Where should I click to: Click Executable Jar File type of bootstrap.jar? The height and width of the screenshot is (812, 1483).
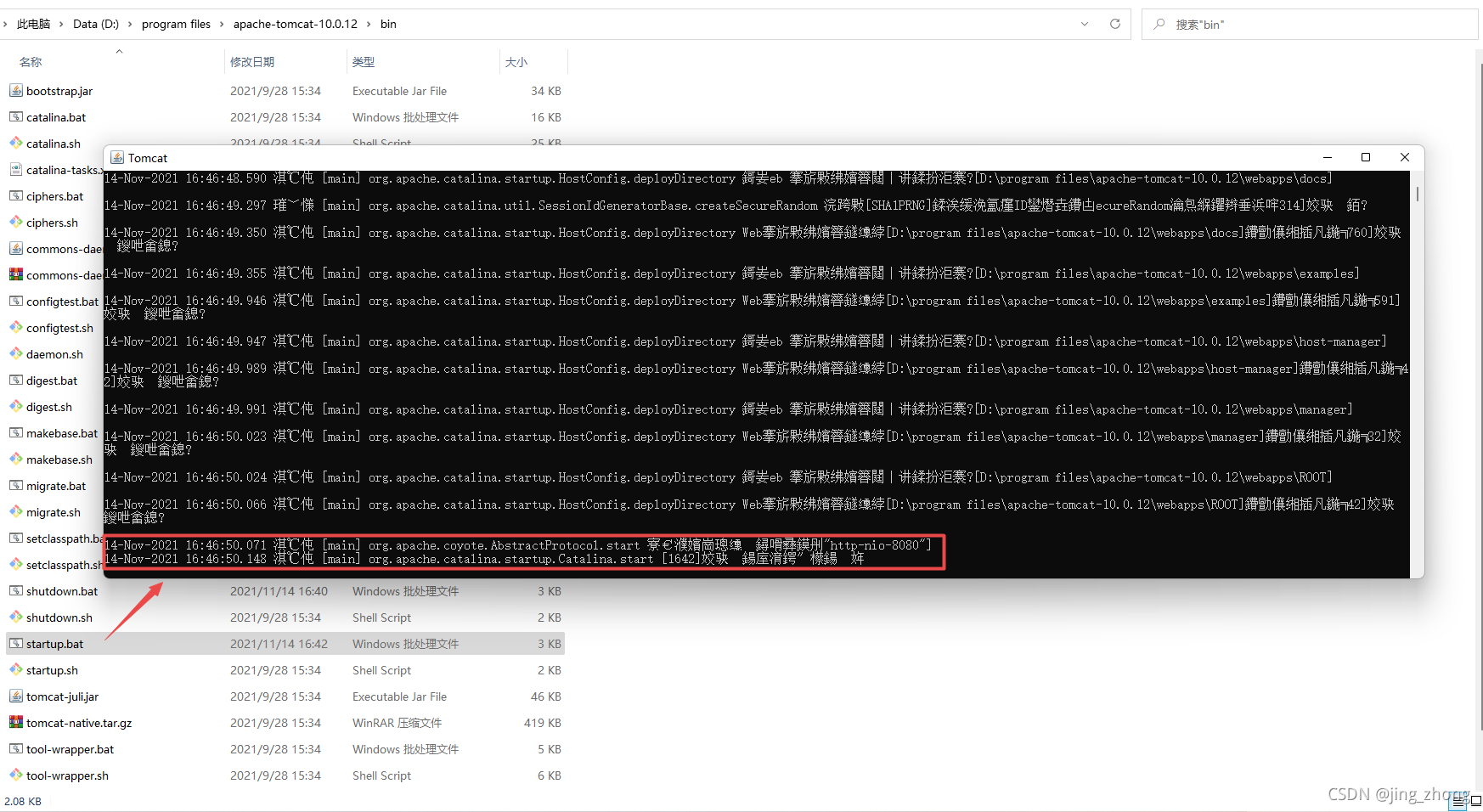(399, 91)
